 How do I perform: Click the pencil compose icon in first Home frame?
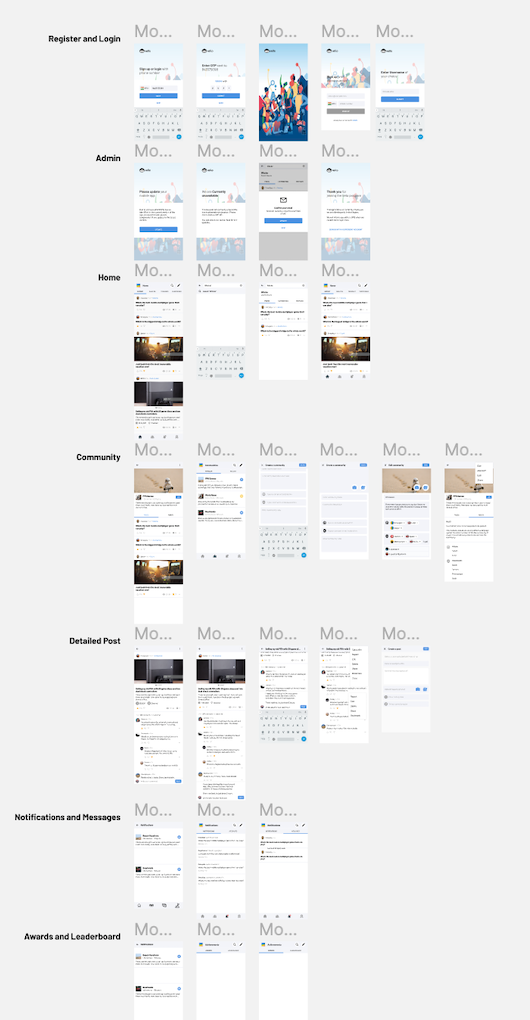pos(178,285)
